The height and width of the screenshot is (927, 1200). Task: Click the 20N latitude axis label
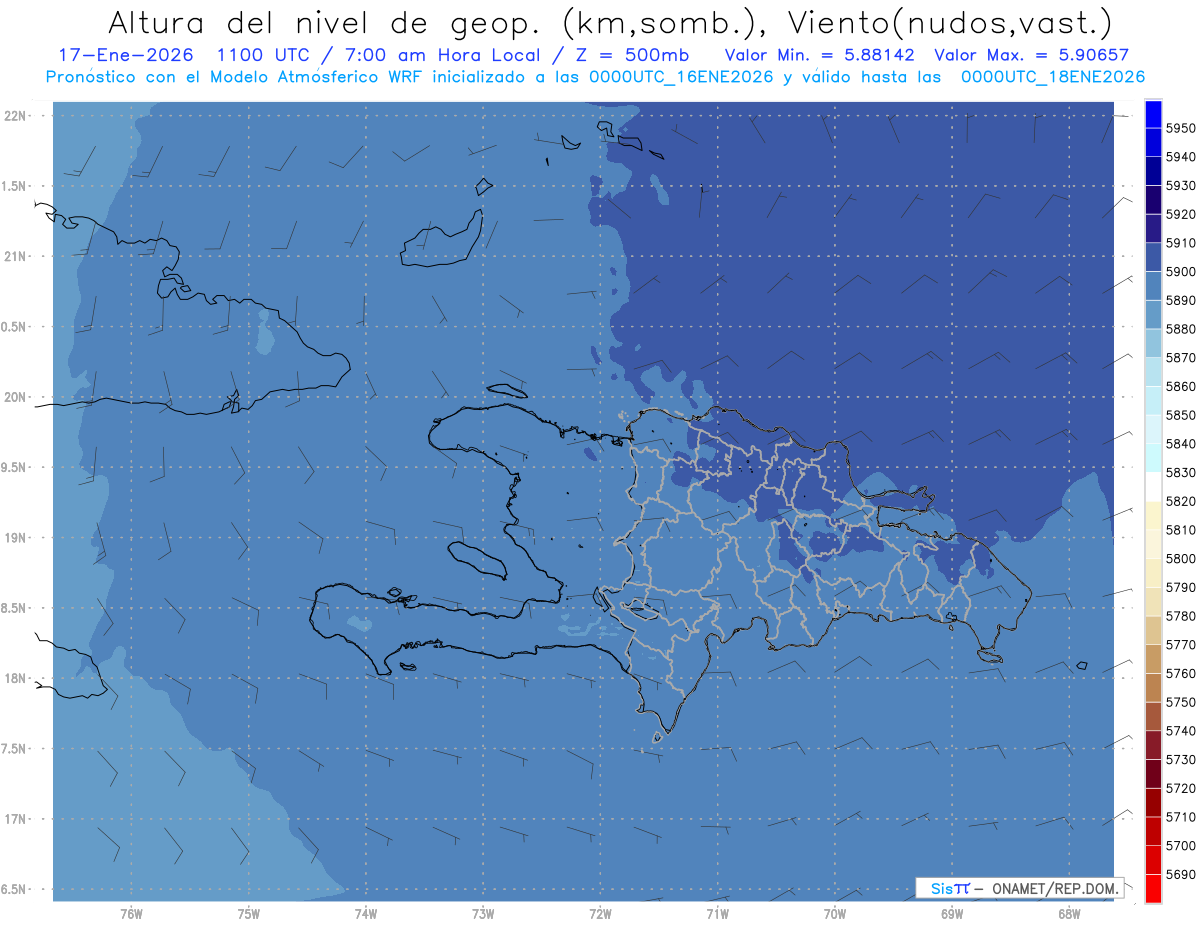coord(15,397)
